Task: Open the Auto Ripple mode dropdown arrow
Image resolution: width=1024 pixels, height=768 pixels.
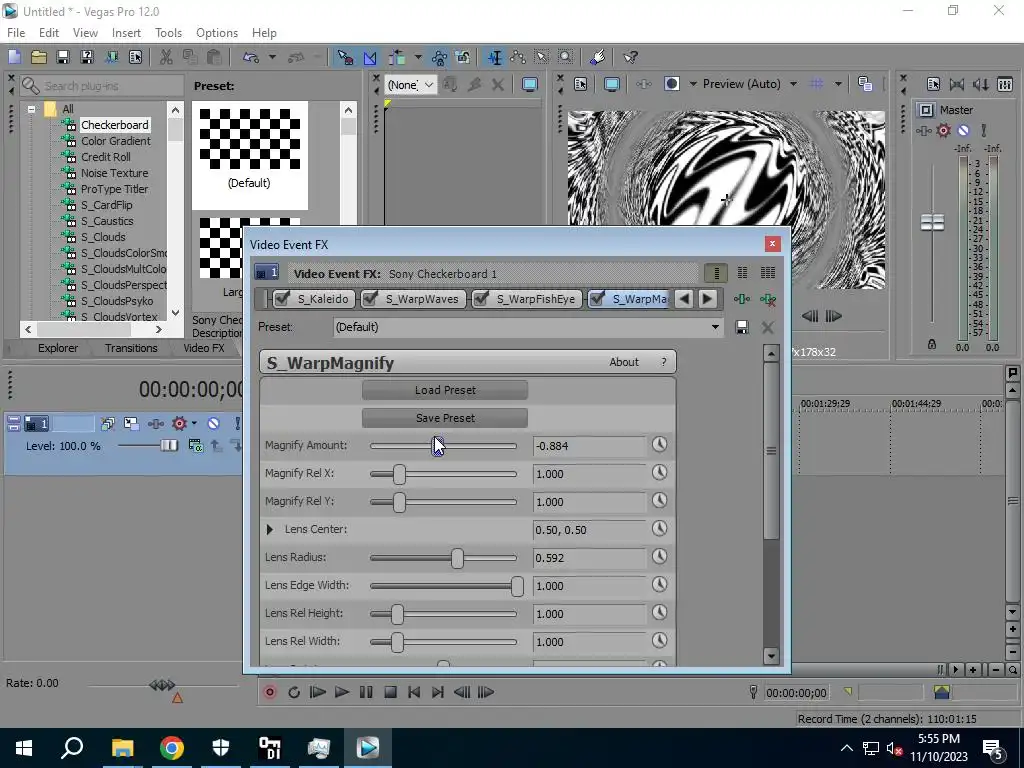Action: click(417, 57)
